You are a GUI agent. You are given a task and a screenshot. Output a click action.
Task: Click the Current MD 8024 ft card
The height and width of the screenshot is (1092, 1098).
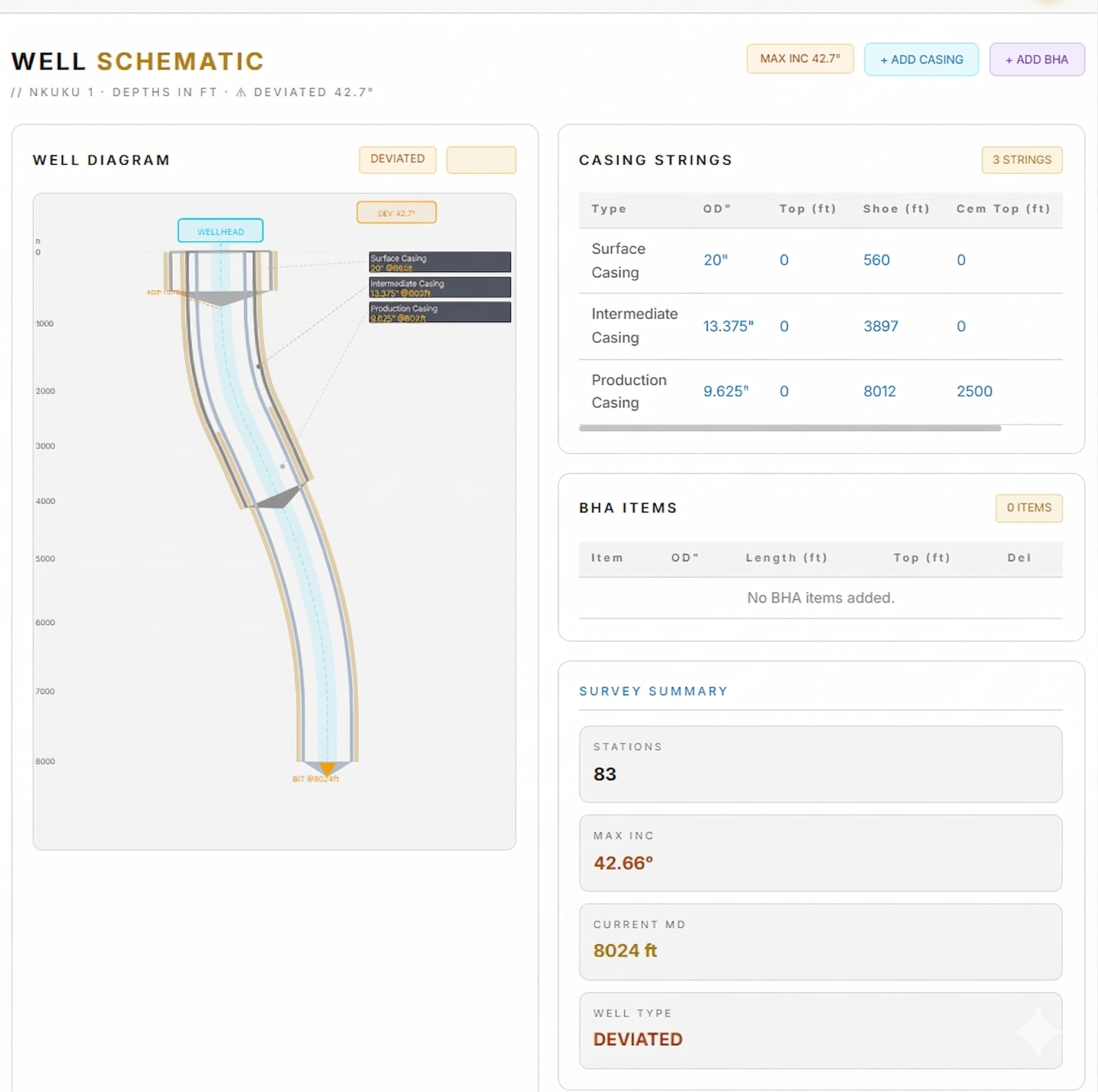tap(820, 941)
